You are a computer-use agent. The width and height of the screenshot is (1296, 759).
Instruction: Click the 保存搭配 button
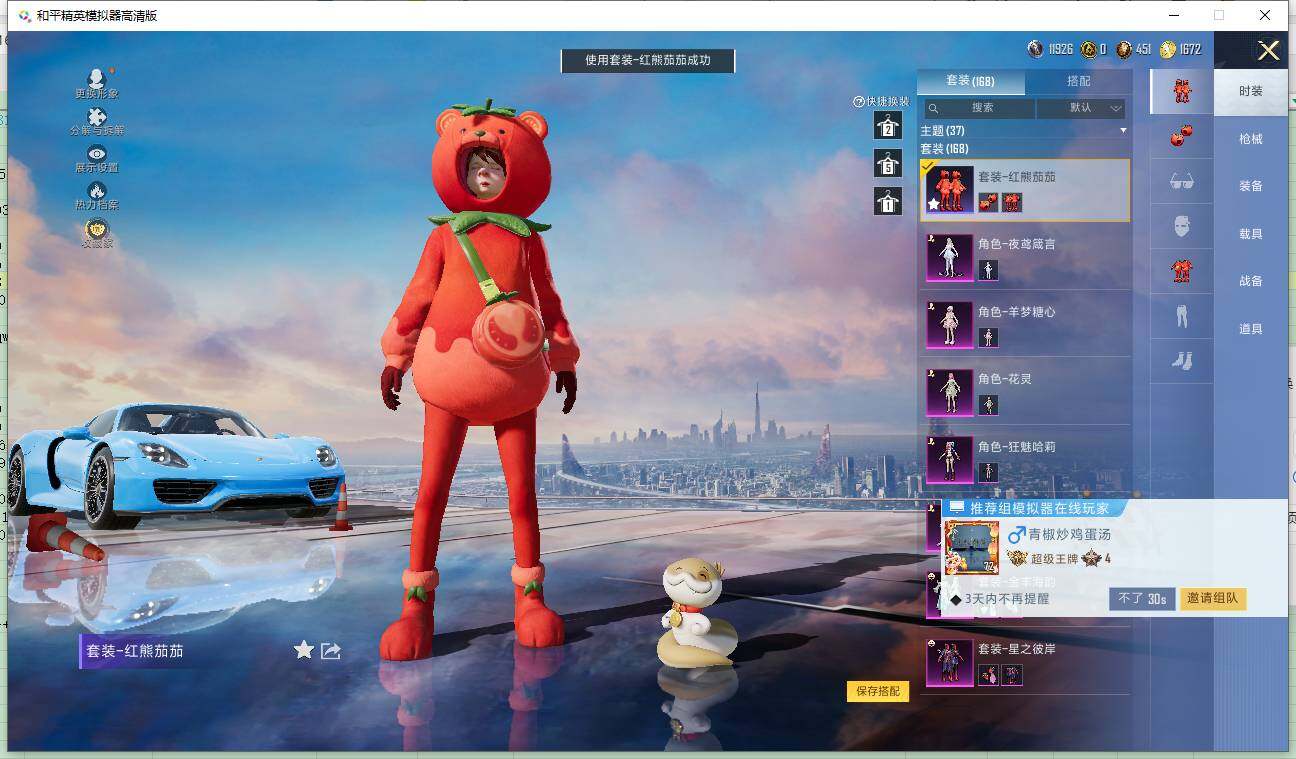click(878, 691)
